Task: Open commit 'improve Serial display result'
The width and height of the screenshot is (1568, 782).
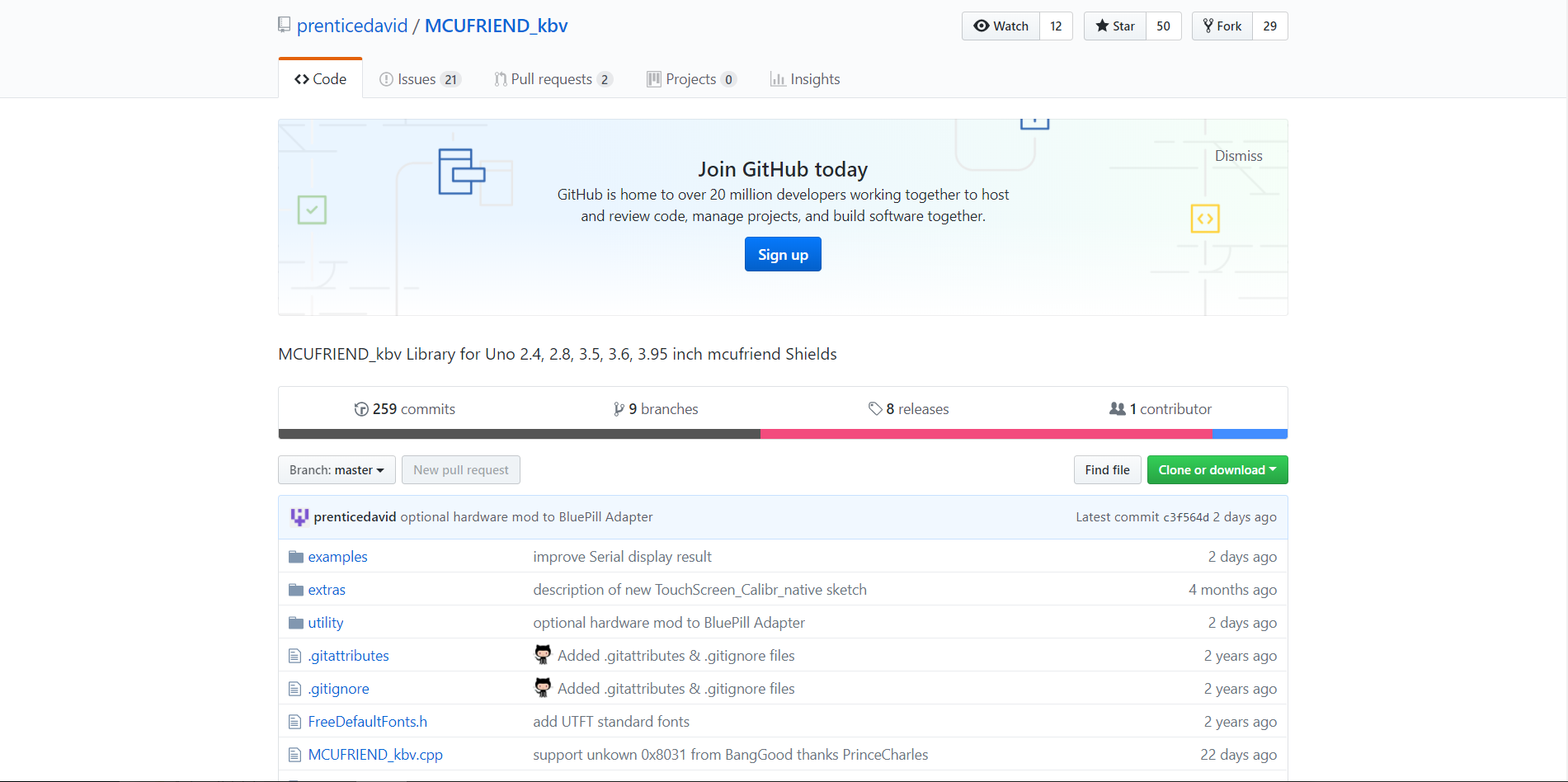Action: coord(622,557)
